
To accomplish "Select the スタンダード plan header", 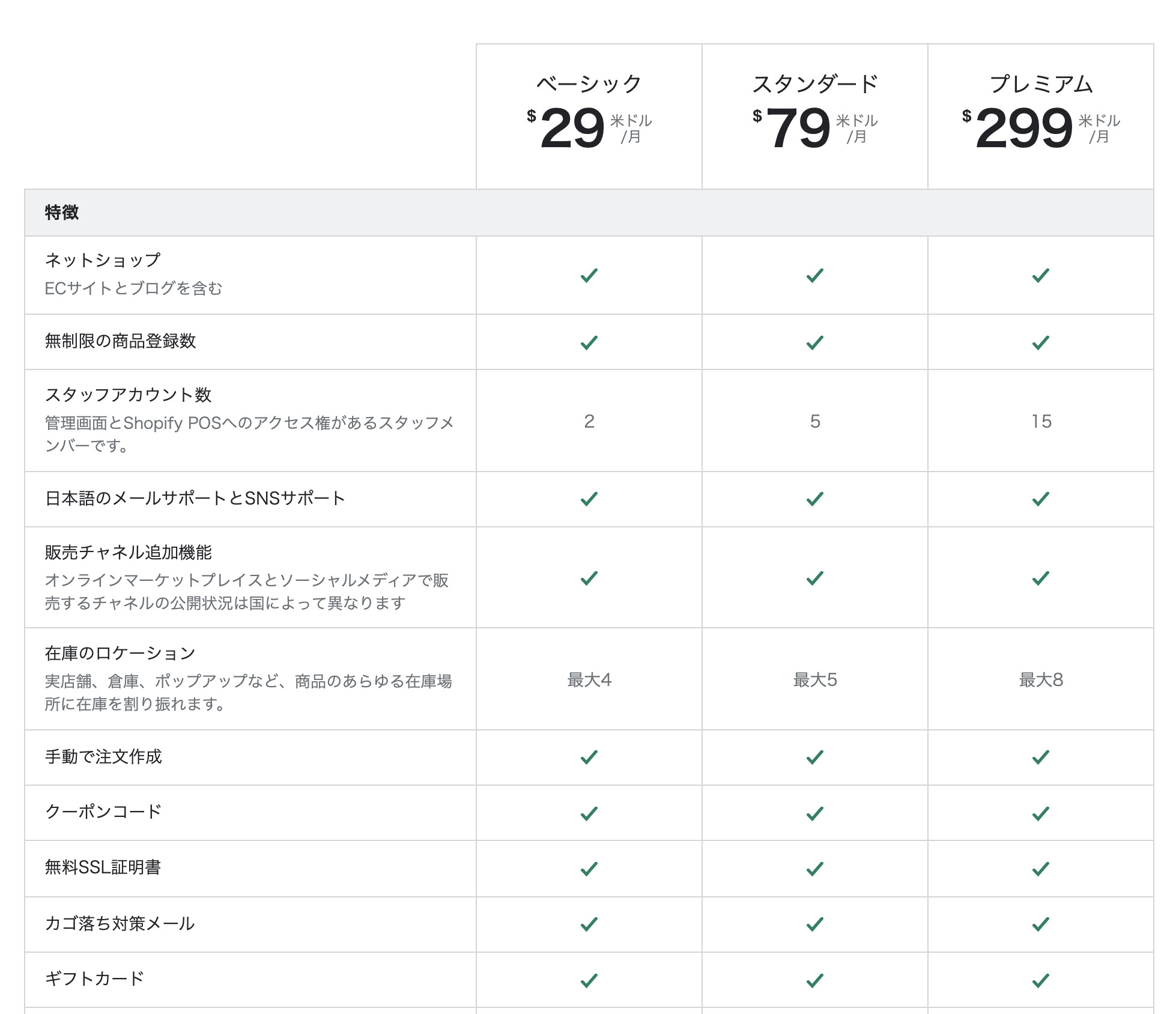I will (815, 84).
